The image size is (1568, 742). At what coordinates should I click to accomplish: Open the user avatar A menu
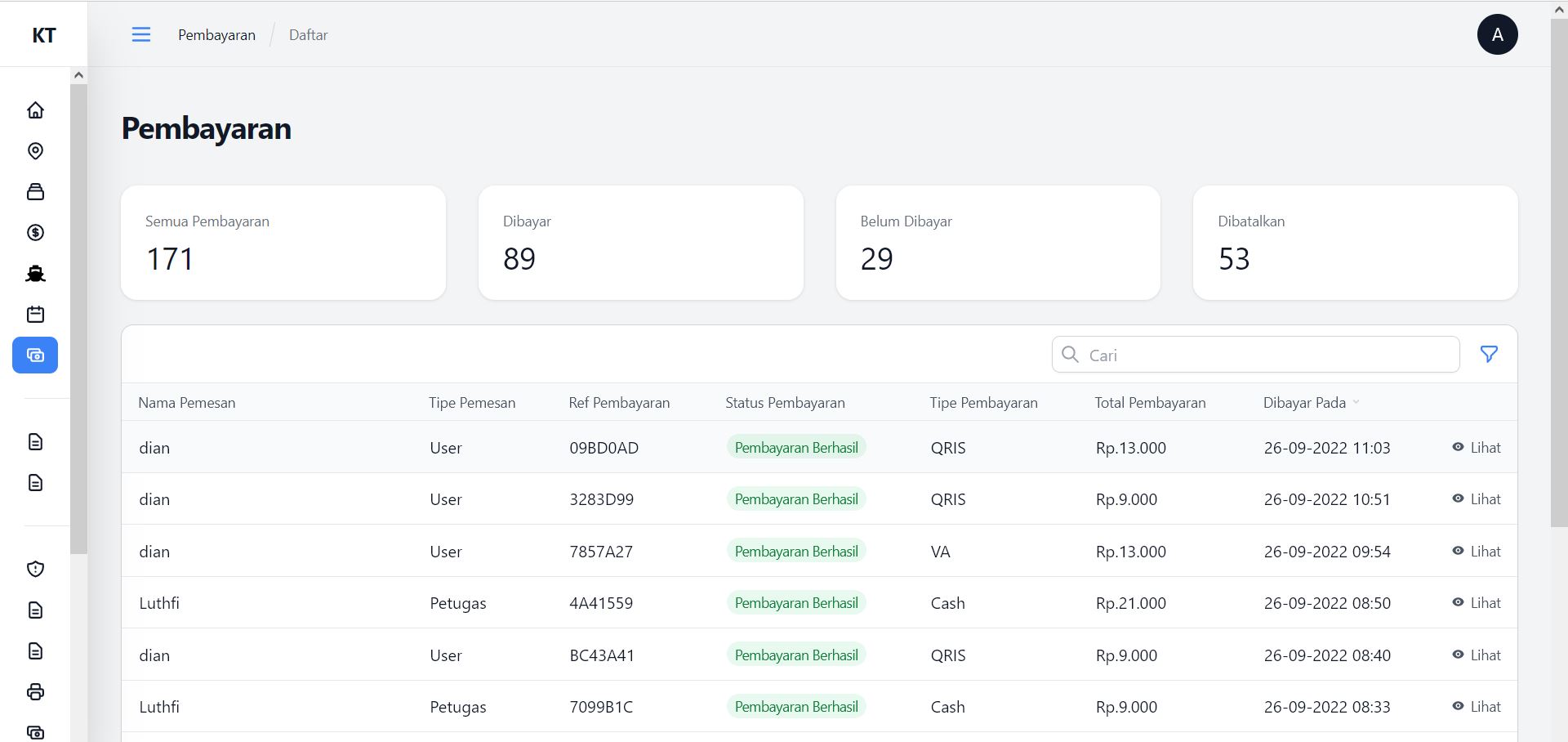1497,34
